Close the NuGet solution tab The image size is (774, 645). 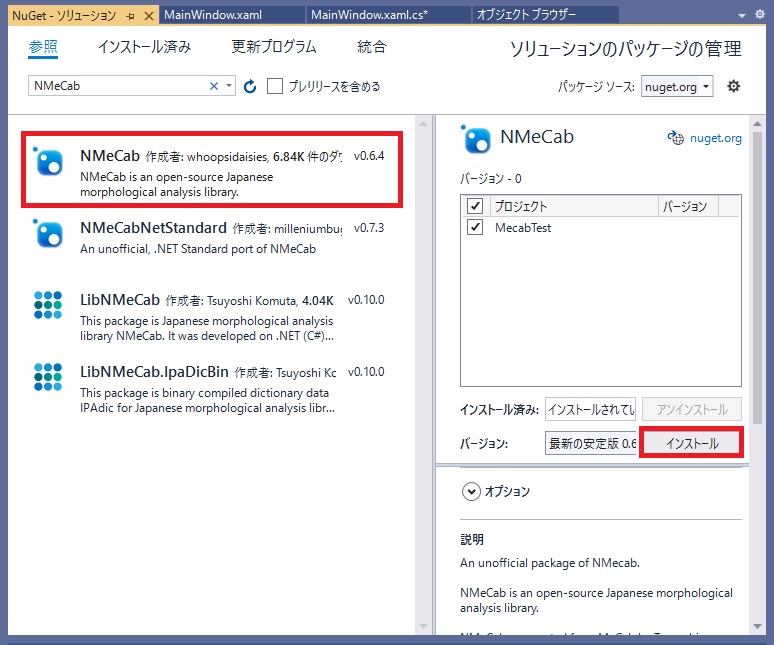(148, 16)
